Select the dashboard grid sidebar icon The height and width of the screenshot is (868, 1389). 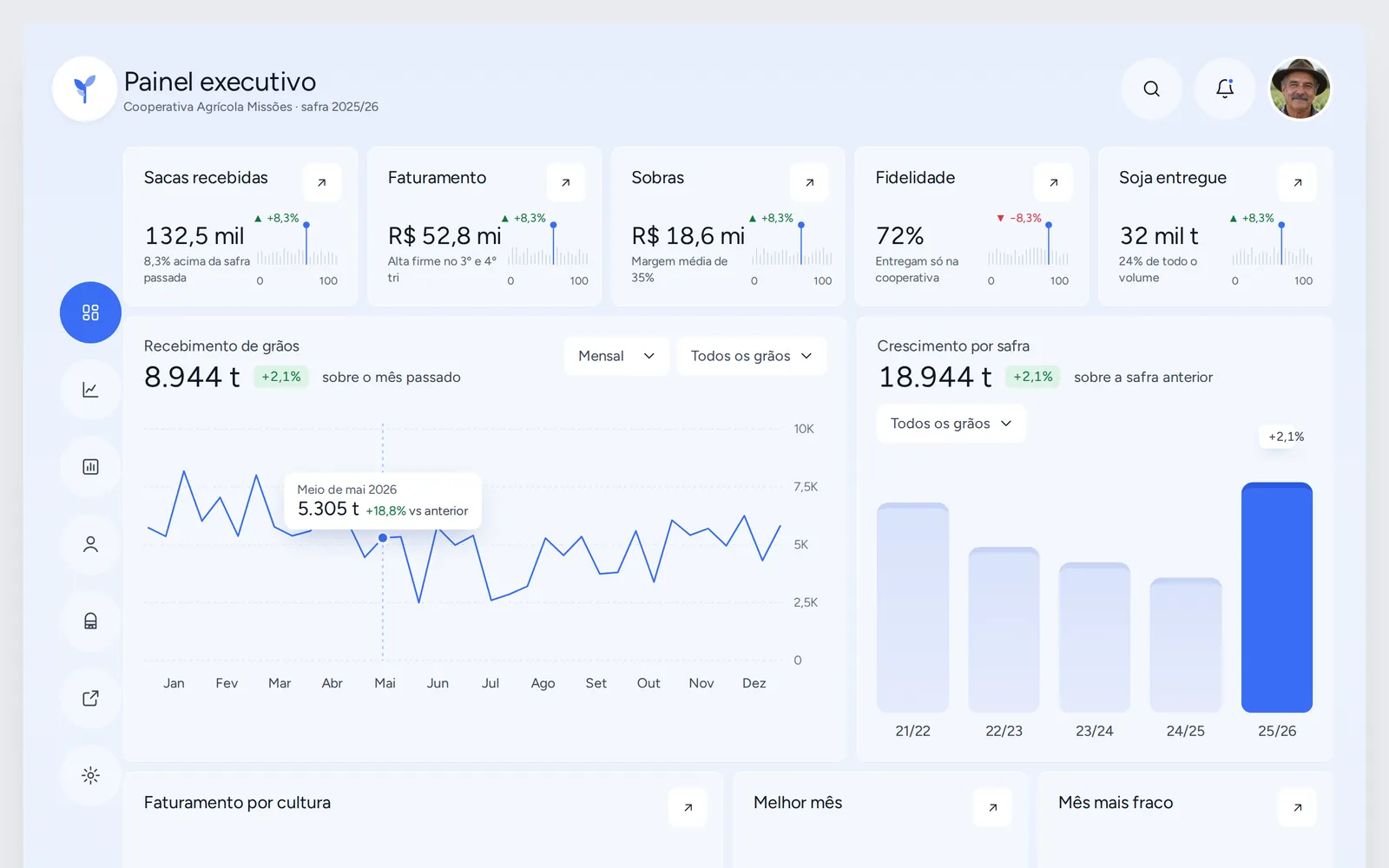point(90,312)
